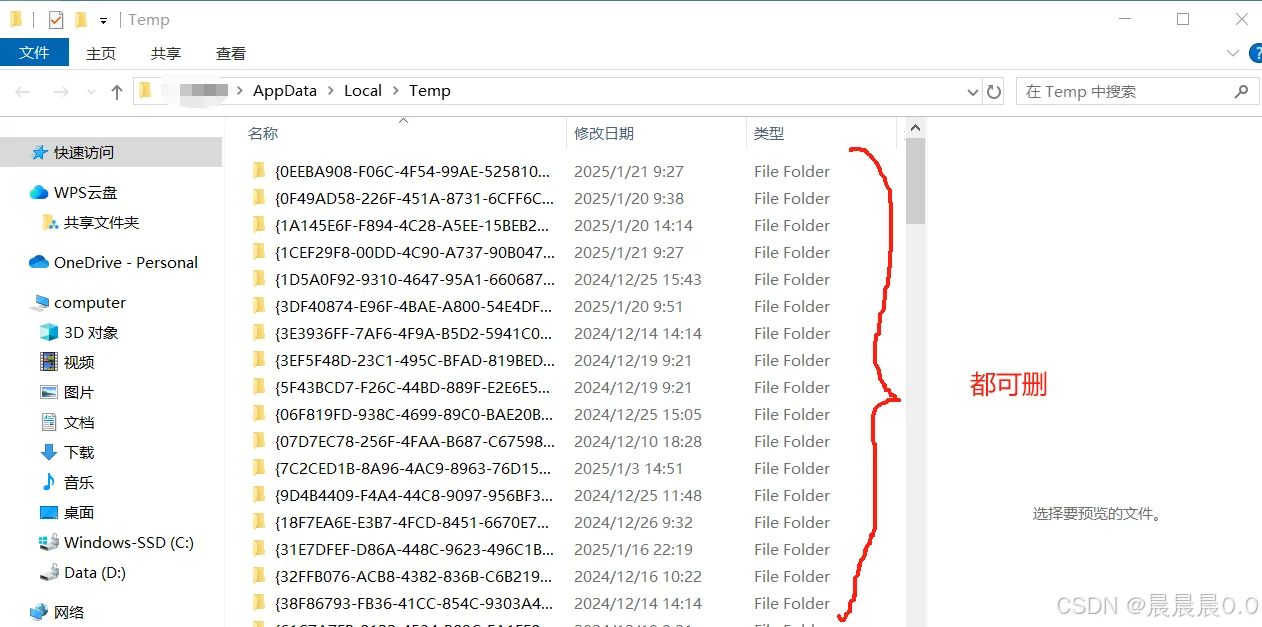This screenshot has width=1262, height=627.
Task: Select folder name {38F86793-FB36-41CC-854C-9303A4...
Action: coord(414,603)
